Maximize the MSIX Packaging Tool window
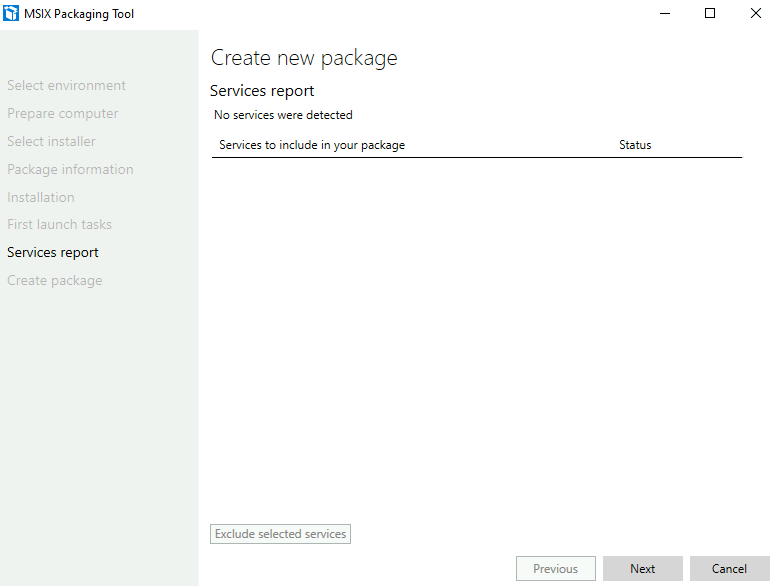774x586 pixels. (x=710, y=13)
